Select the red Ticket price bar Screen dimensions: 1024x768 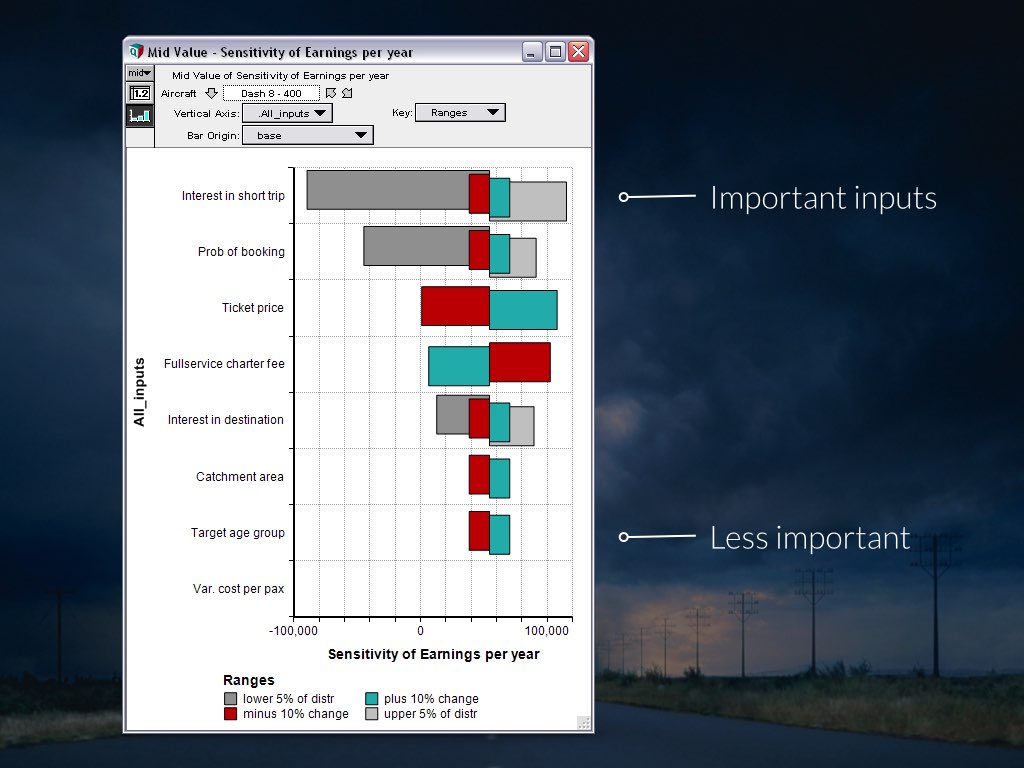(x=455, y=307)
